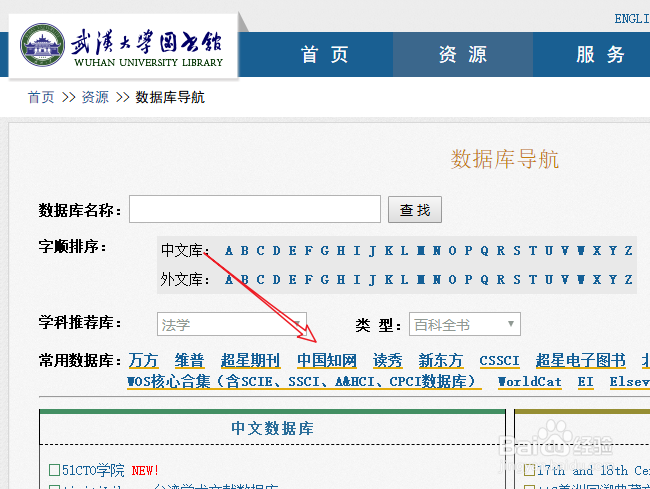Open the 首页 navigation tab

coord(324,55)
